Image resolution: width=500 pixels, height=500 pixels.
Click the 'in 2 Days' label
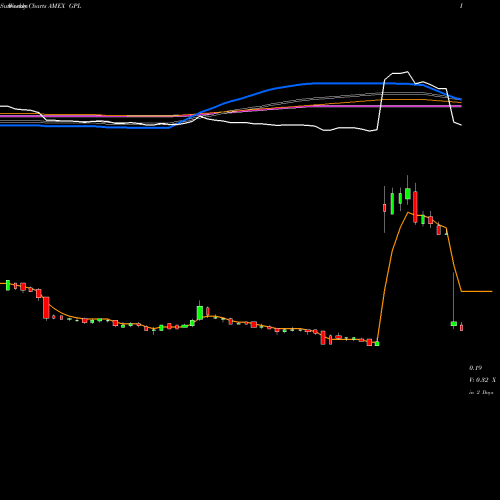point(481,393)
